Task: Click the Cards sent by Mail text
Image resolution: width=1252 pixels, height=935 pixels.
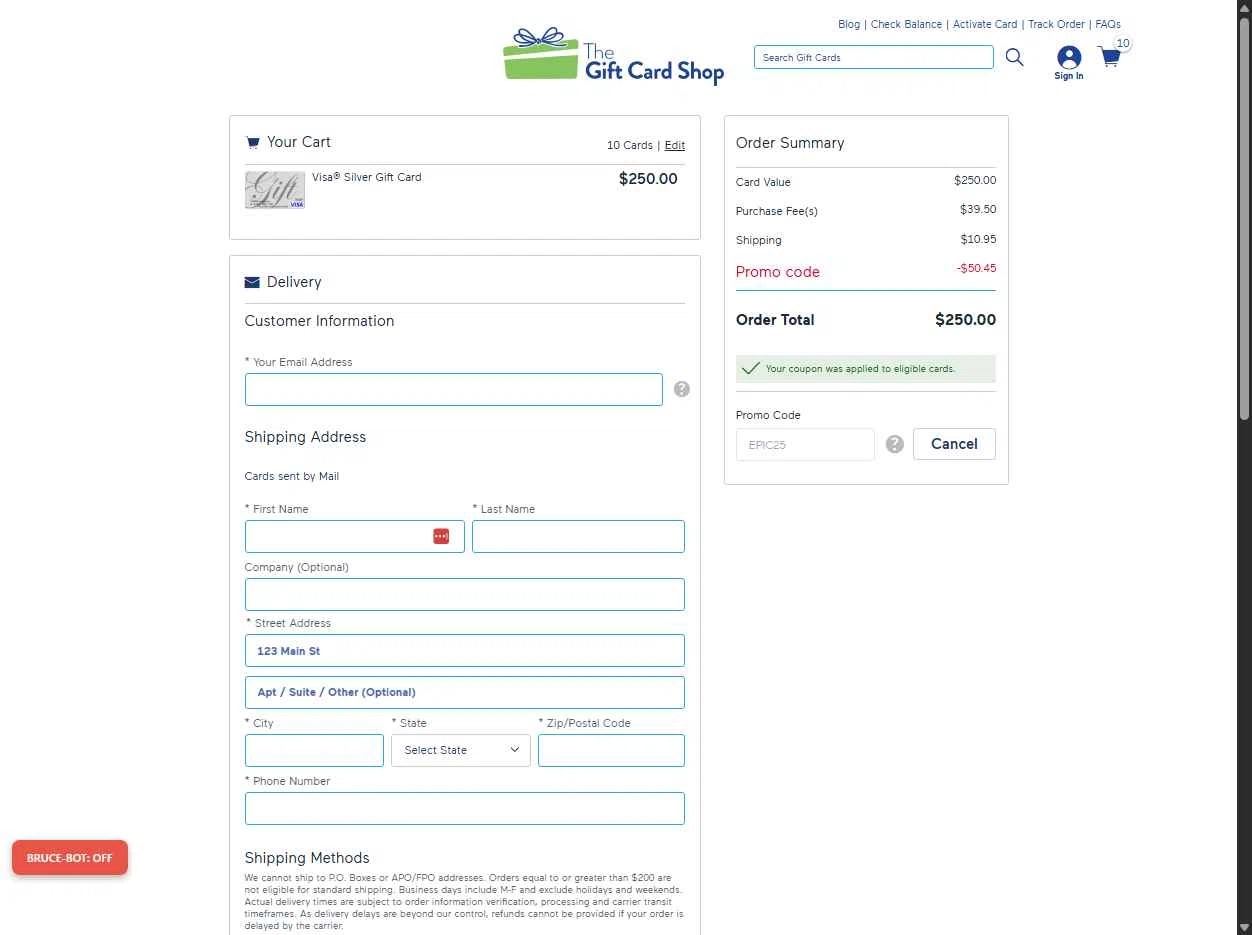Action: [292, 476]
